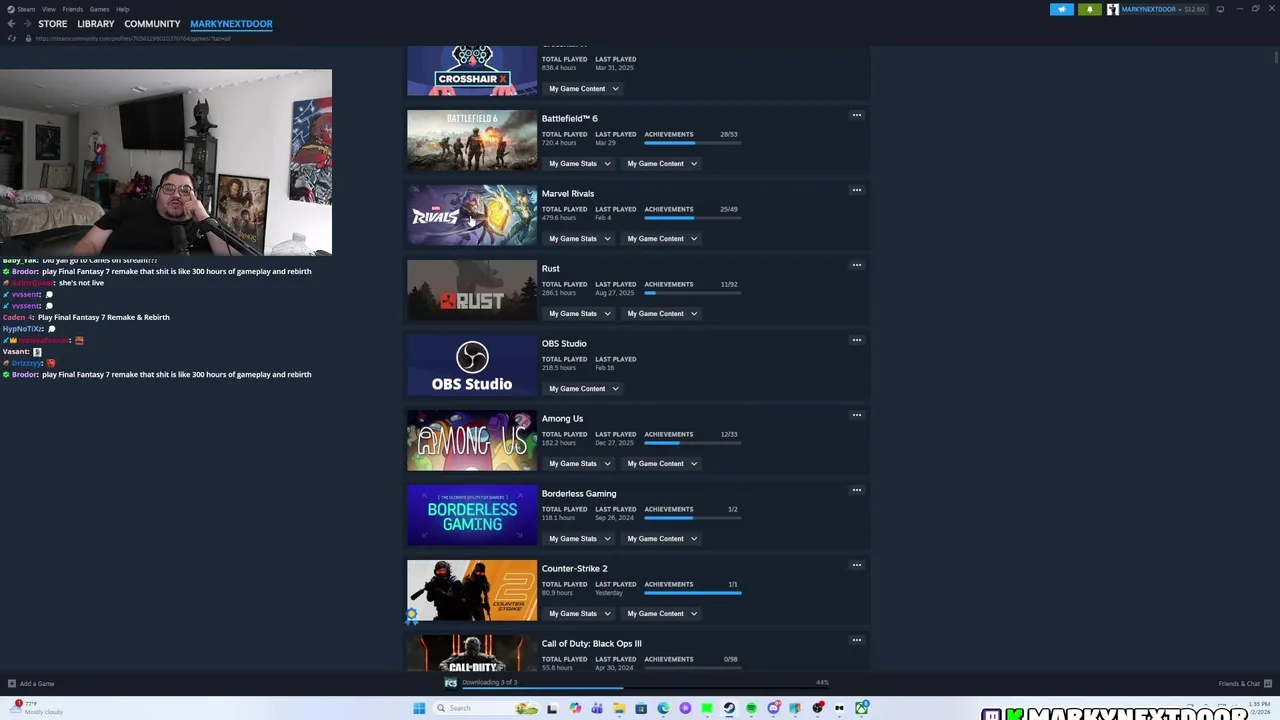
Task: Open the downloads status 'Downloading 3 of 3'
Action: (x=490, y=682)
